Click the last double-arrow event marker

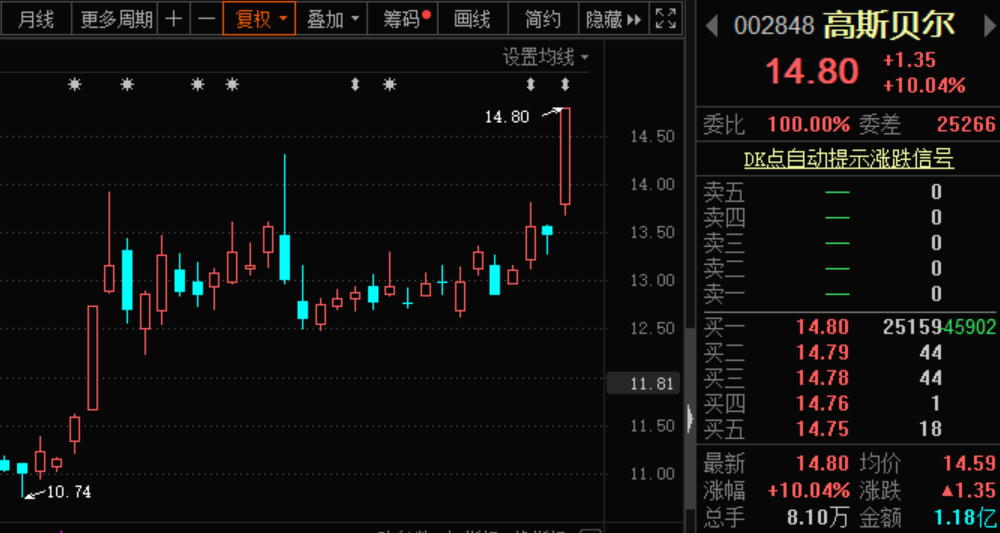[565, 84]
